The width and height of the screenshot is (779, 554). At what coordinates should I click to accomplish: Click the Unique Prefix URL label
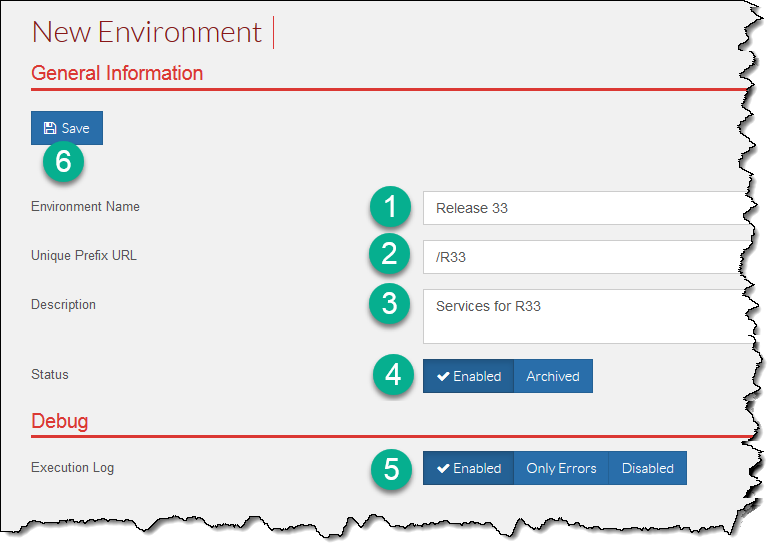(83, 255)
